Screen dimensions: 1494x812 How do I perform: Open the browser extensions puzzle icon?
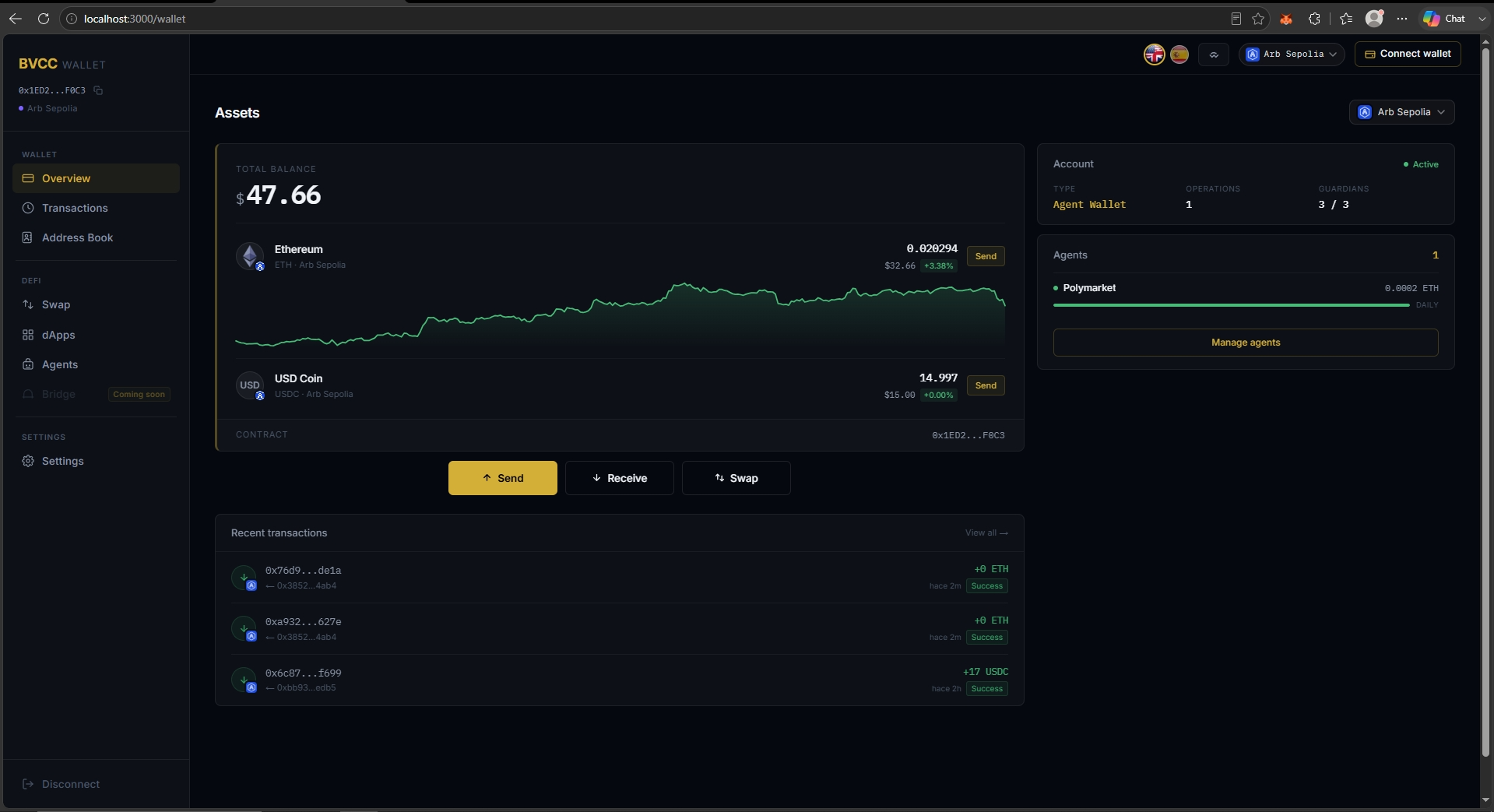click(x=1314, y=19)
